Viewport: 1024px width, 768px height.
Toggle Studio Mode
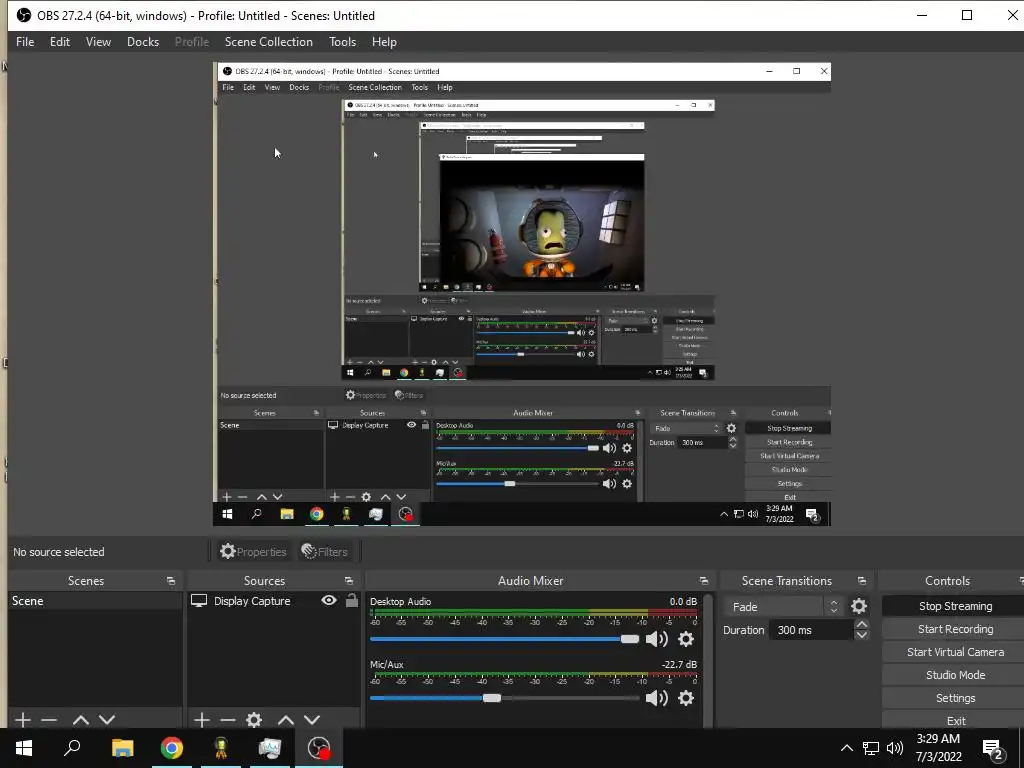click(x=955, y=675)
